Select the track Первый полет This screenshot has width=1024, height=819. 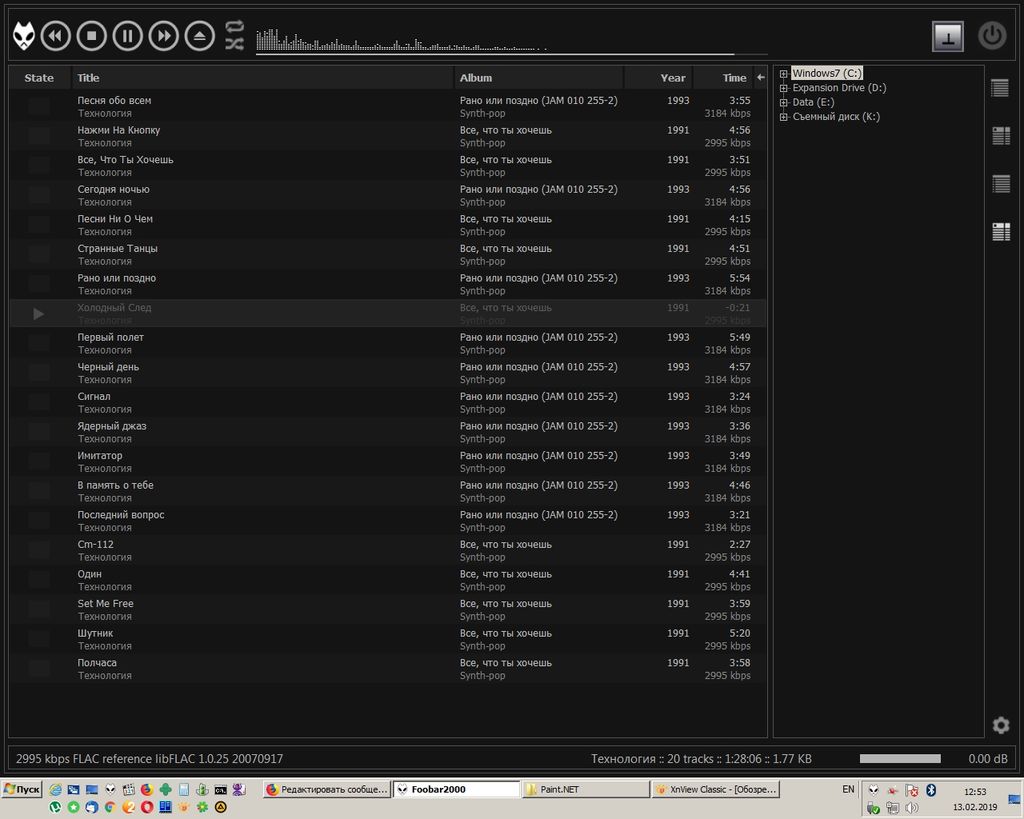(388, 344)
